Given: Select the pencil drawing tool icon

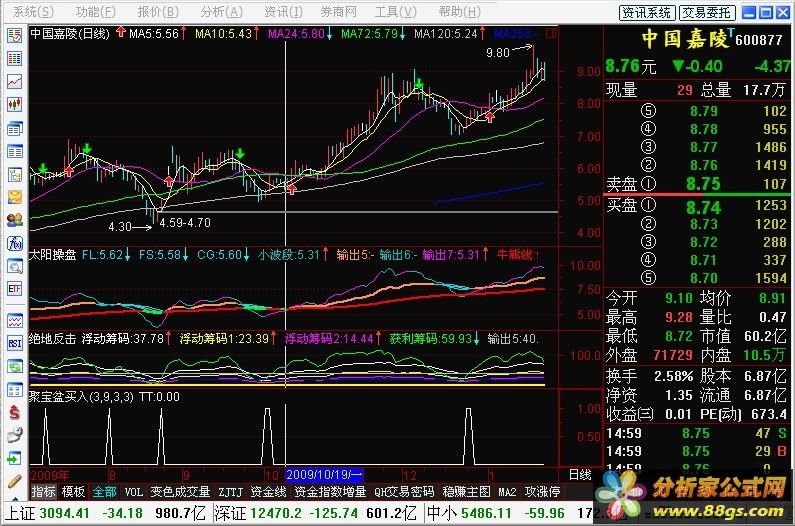Looking at the screenshot, I should (x=14, y=481).
